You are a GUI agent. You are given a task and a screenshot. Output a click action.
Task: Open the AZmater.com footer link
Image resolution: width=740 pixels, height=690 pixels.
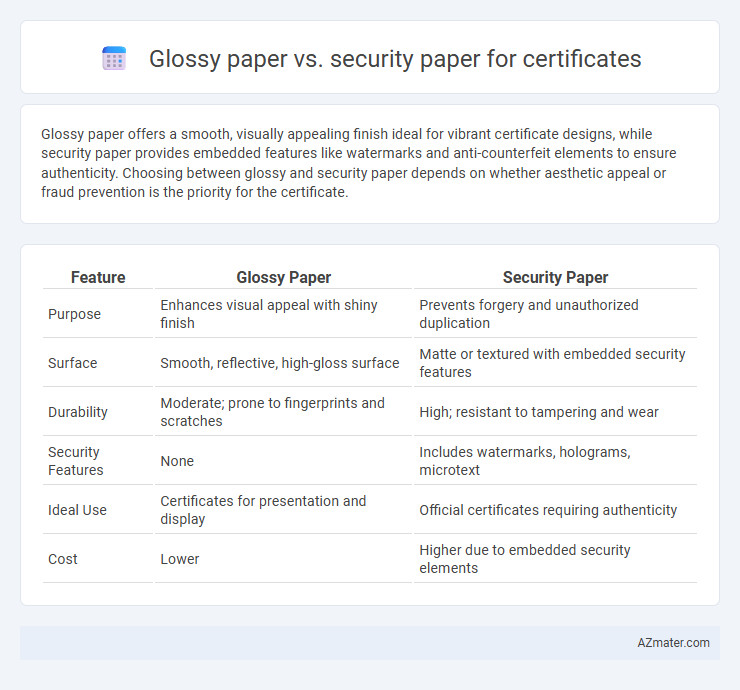673,643
